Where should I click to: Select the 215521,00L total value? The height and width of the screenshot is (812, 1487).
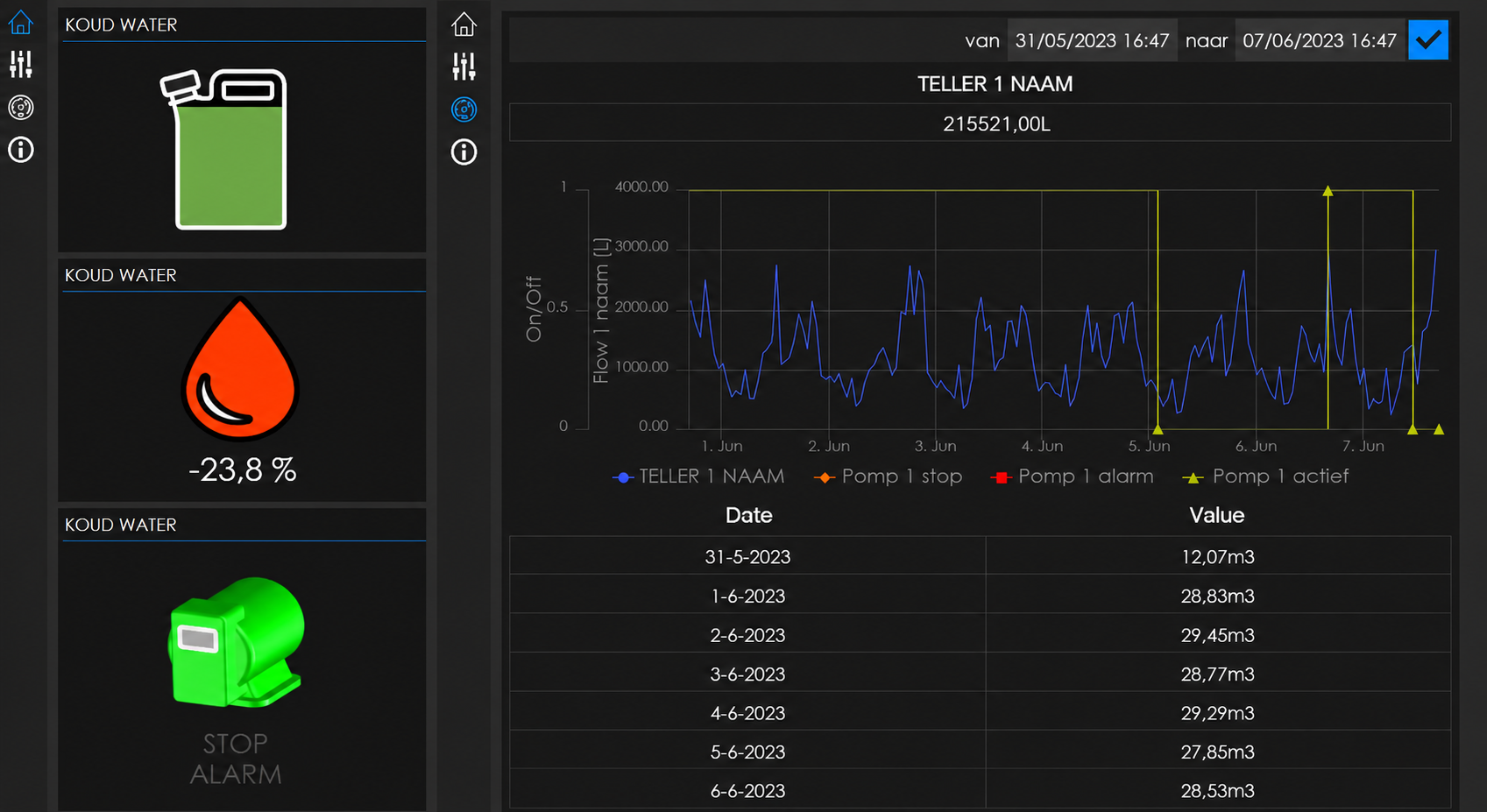coord(996,124)
